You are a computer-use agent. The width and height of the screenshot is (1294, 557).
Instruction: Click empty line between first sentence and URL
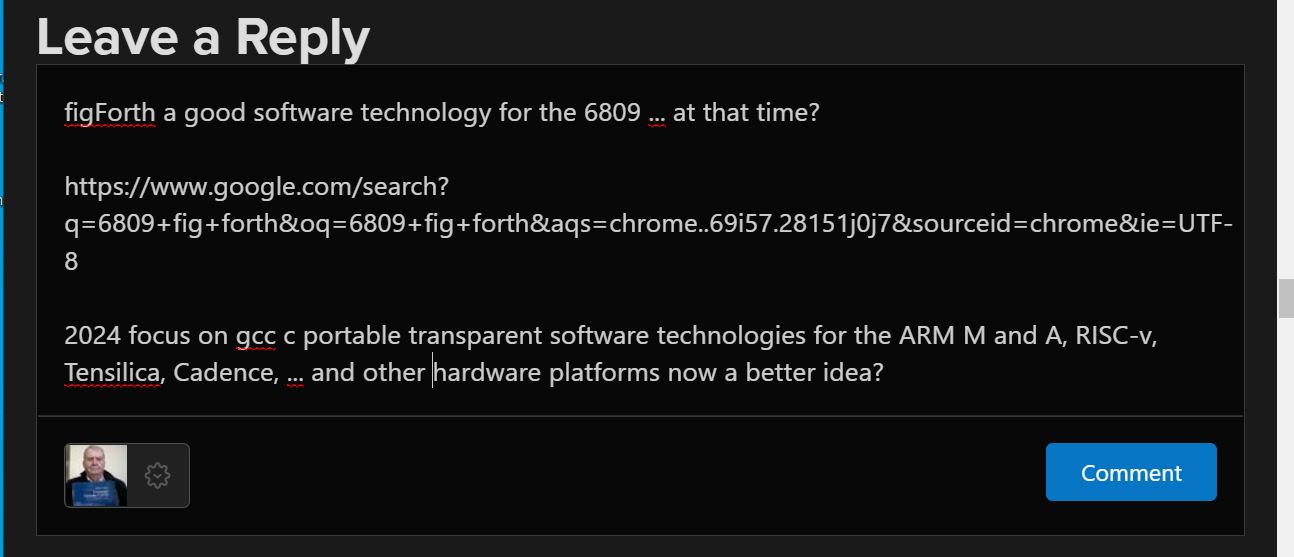(x=640, y=150)
